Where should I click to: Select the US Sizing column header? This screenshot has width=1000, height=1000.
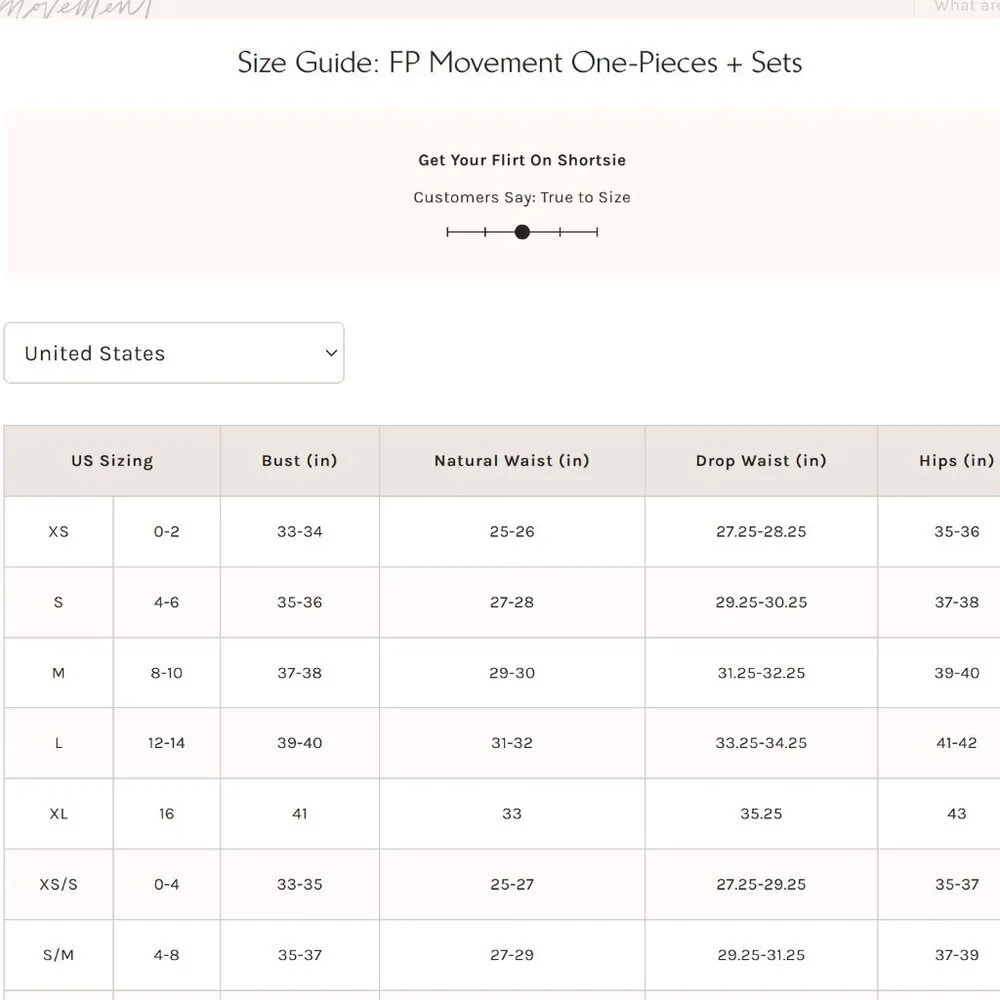(x=112, y=461)
